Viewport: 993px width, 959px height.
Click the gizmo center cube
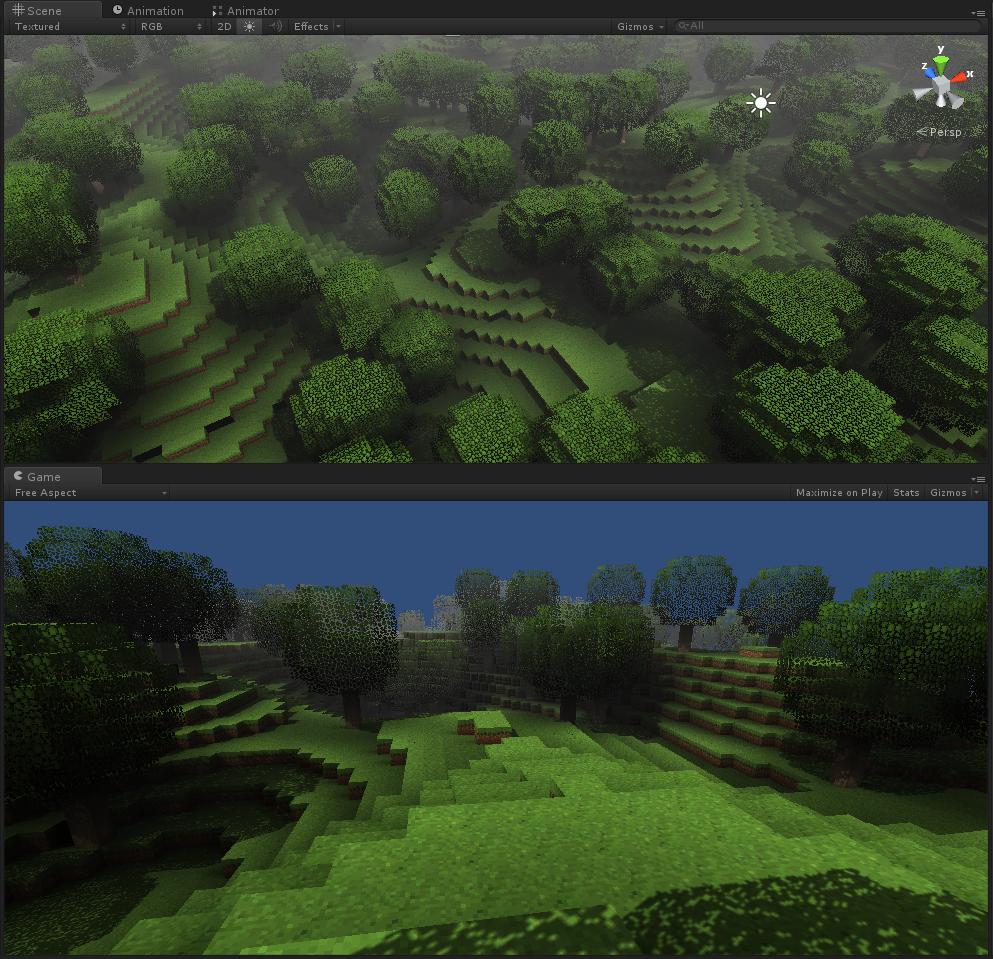click(942, 84)
